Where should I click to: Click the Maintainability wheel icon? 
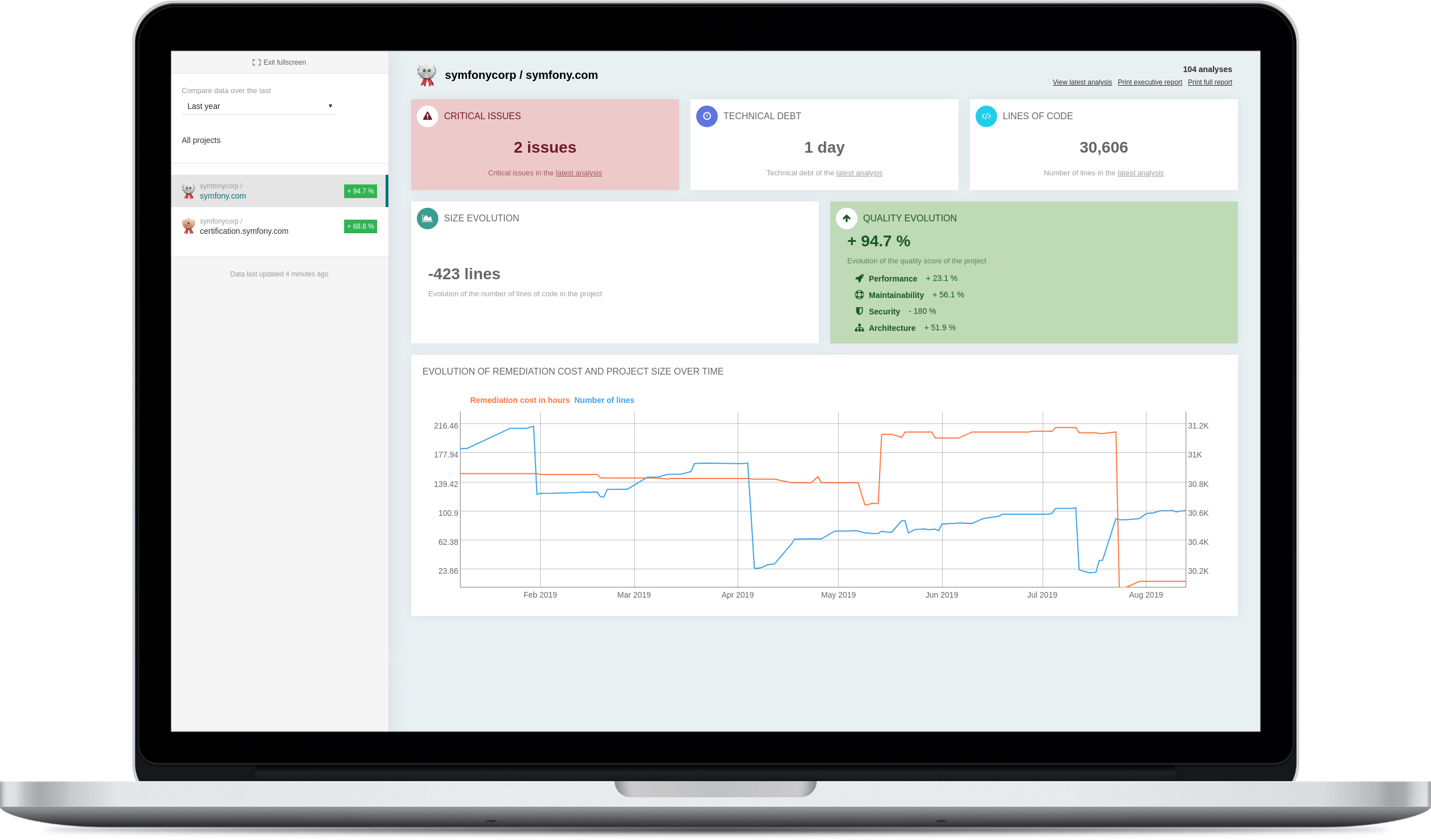pyautogui.click(x=859, y=295)
